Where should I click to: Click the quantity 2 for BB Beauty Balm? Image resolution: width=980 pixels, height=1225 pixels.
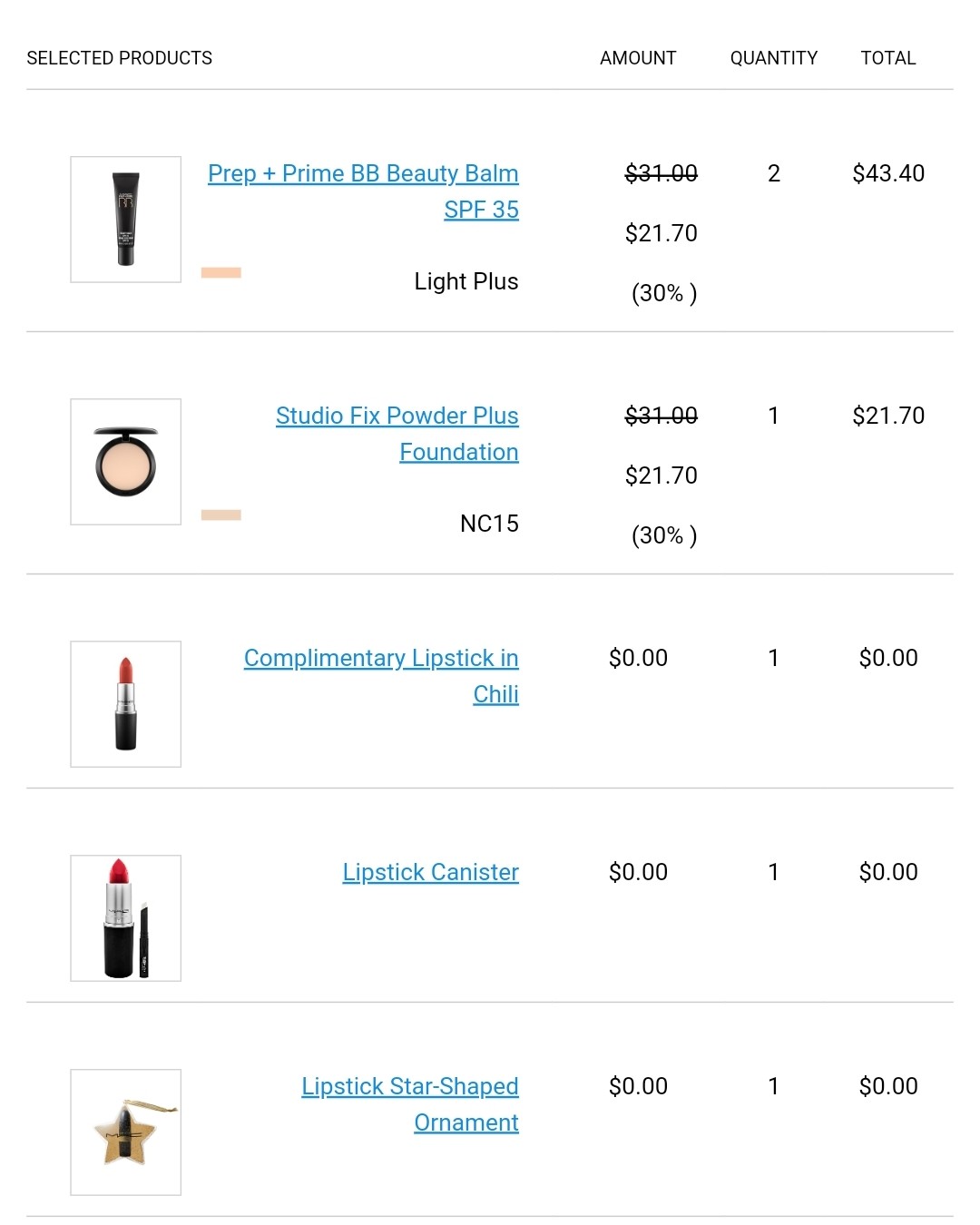pyautogui.click(x=774, y=173)
